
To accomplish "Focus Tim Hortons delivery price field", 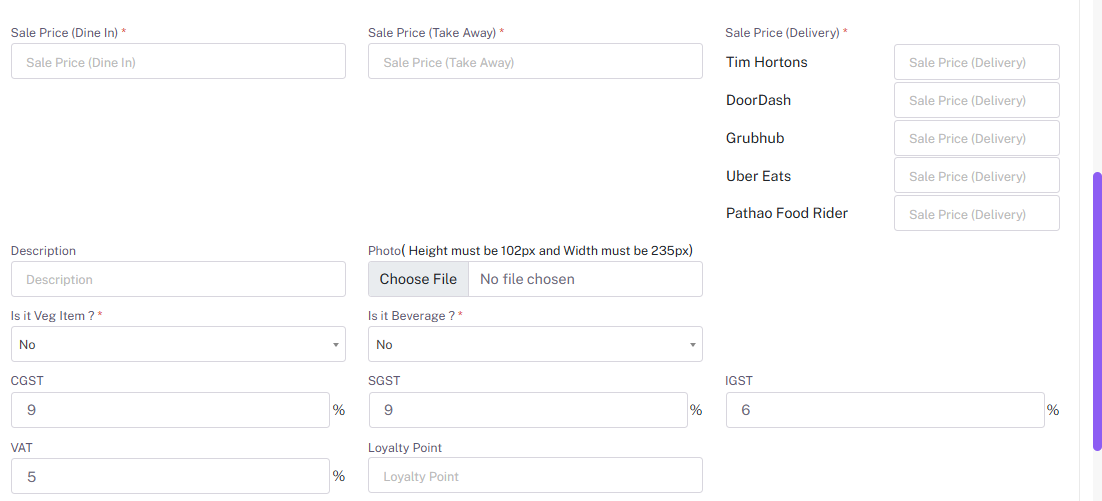I will tap(976, 62).
